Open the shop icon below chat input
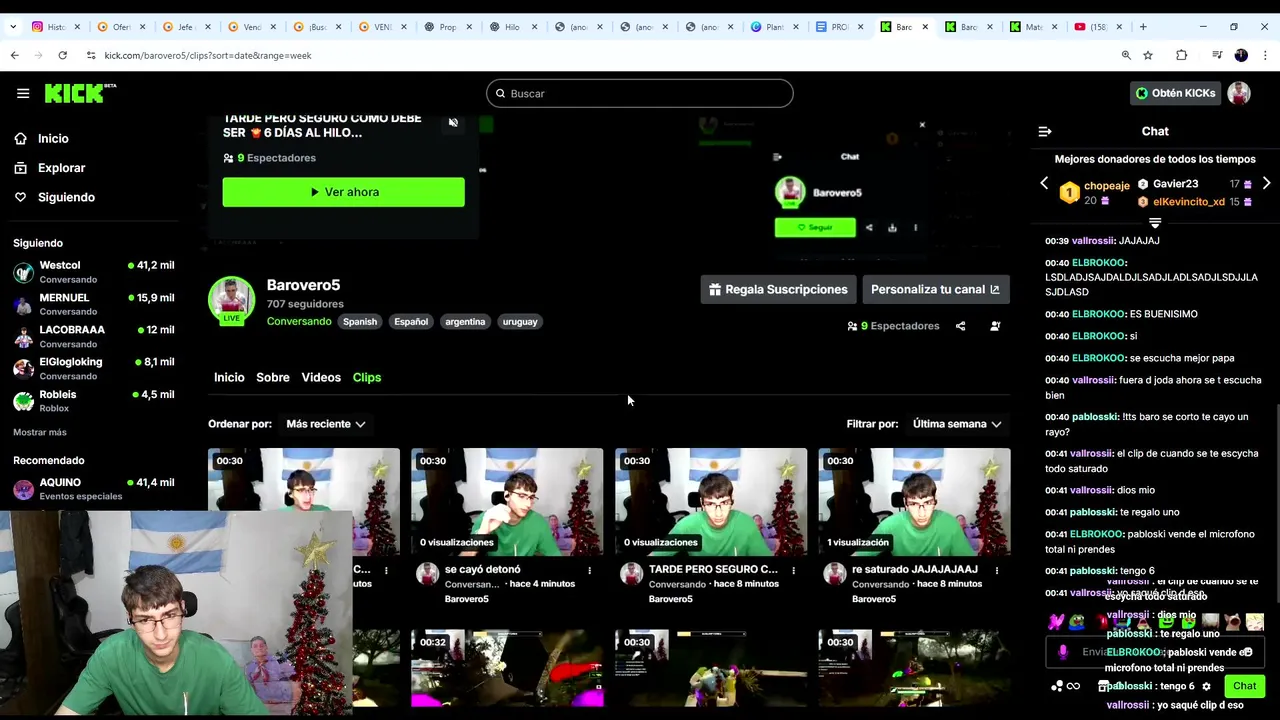The image size is (1280, 720). coord(1103,686)
